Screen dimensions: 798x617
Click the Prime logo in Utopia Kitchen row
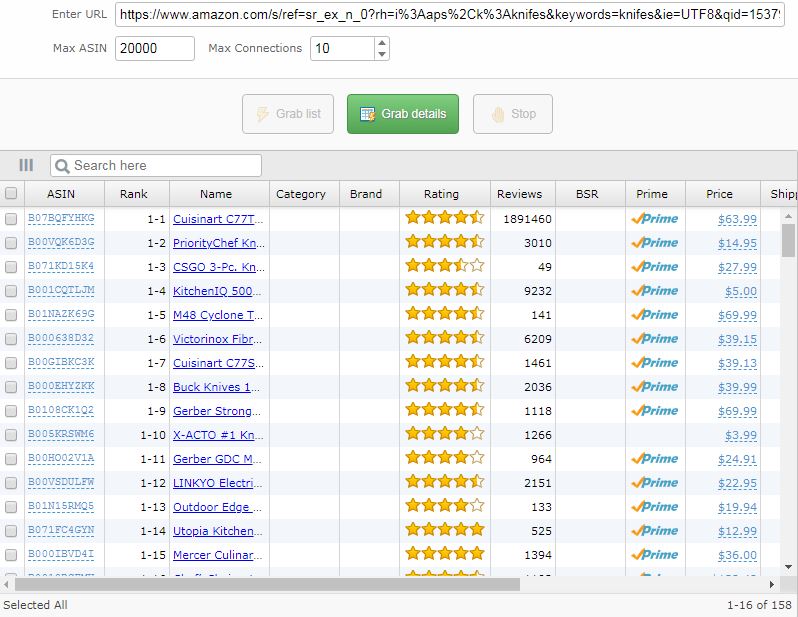pyautogui.click(x=655, y=530)
